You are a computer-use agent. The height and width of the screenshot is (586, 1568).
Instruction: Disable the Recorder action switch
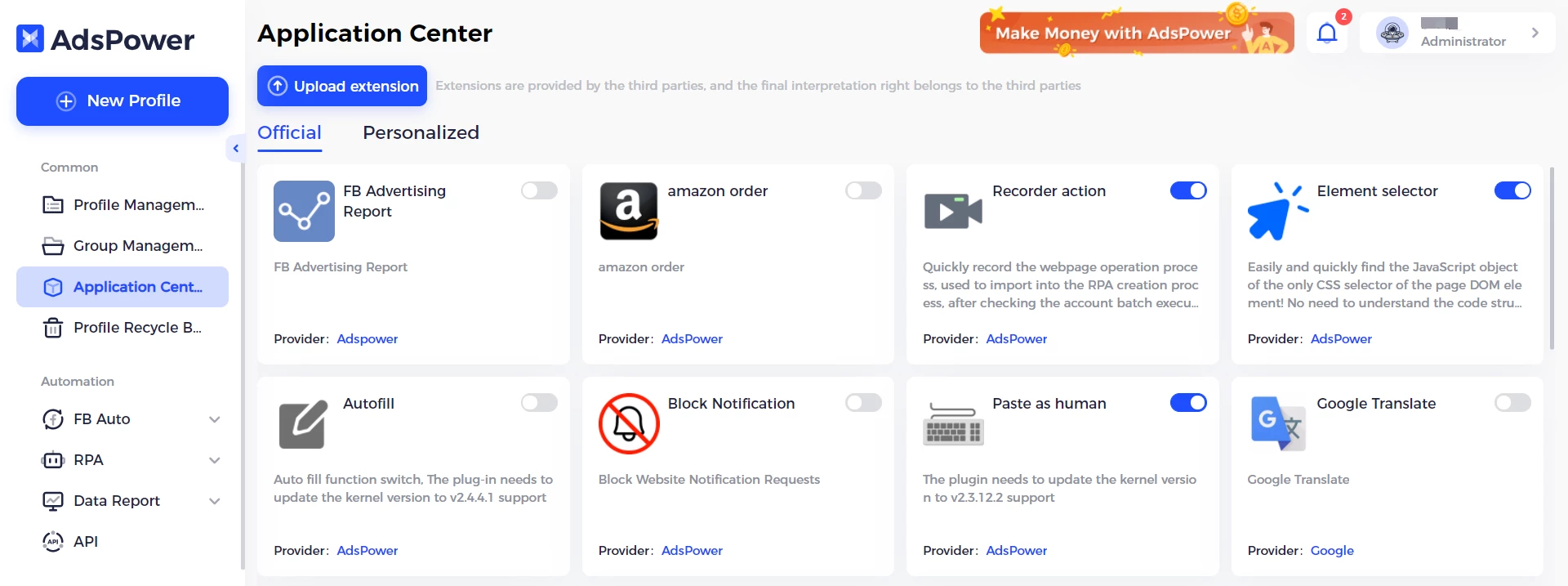coord(1188,190)
